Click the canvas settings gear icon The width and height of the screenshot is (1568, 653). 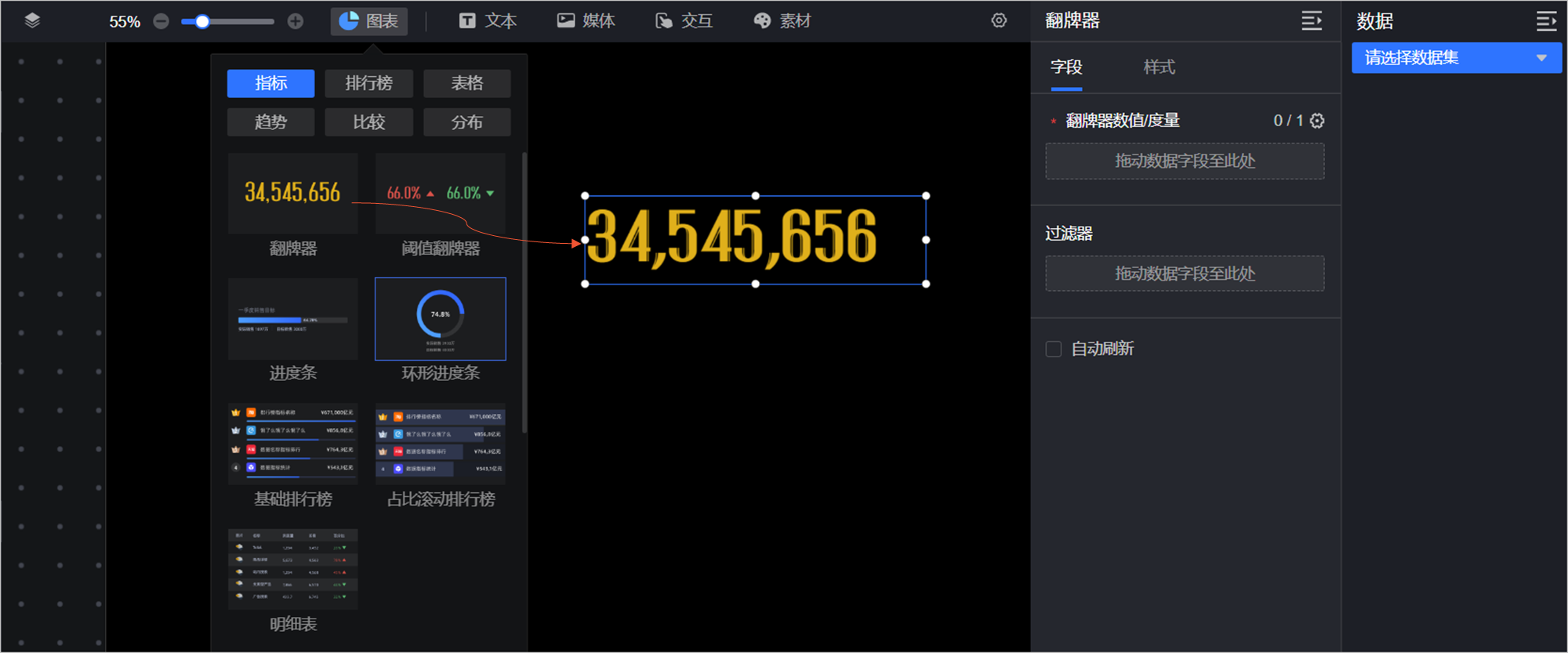point(999,20)
